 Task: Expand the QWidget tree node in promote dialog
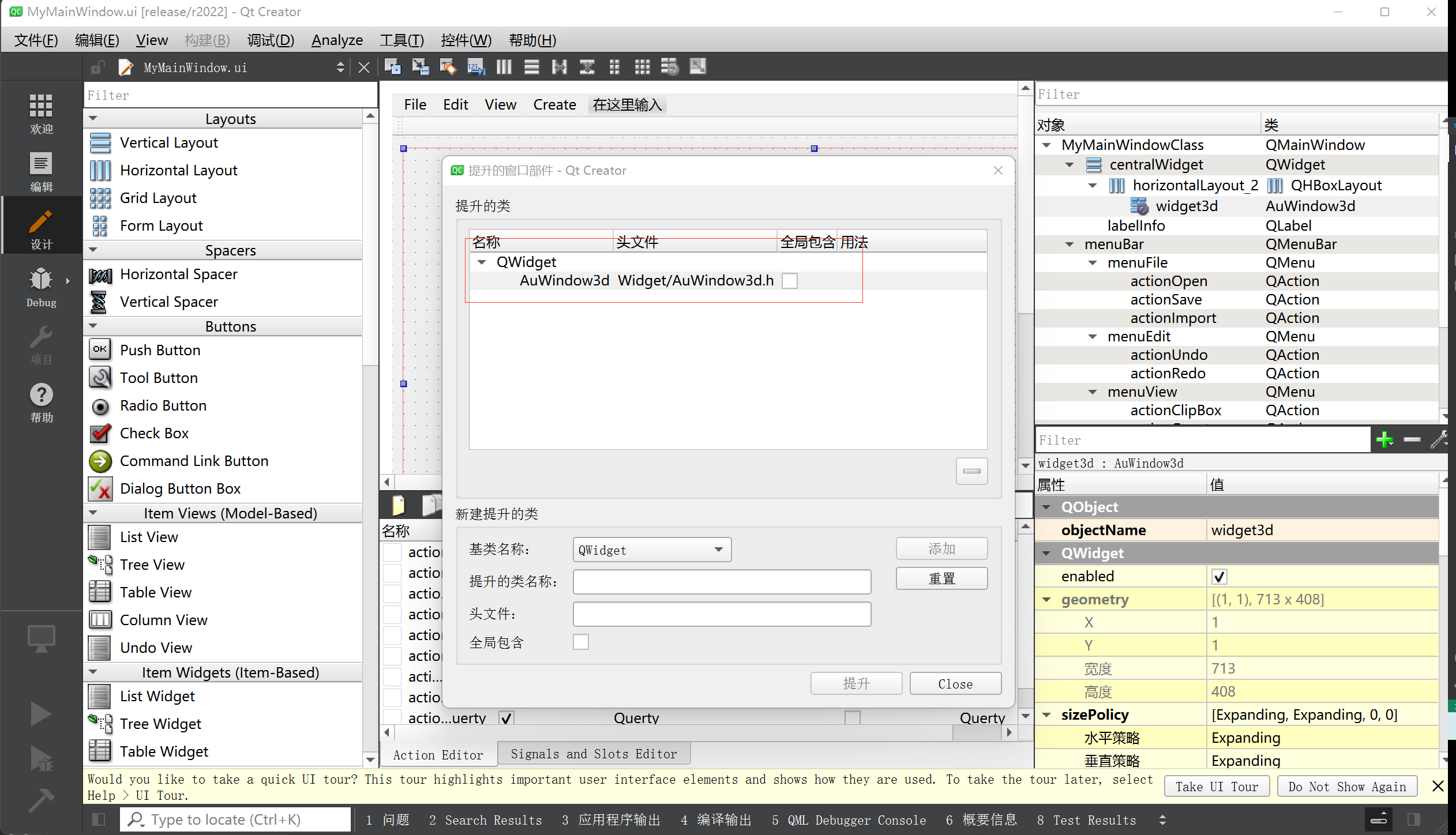coord(482,261)
